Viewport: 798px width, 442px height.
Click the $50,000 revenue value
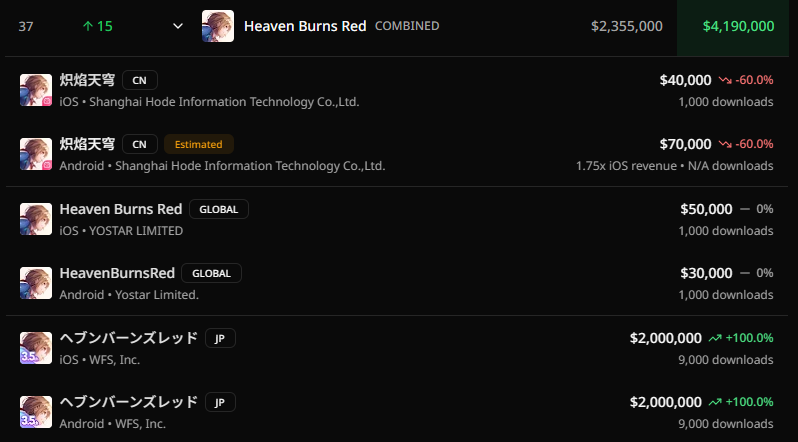pyautogui.click(x=706, y=209)
